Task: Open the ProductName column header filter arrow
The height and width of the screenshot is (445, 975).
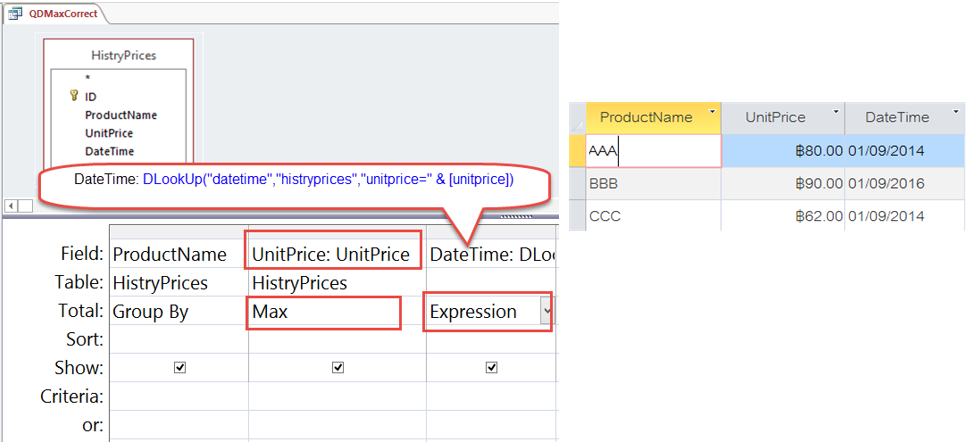Action: click(712, 111)
